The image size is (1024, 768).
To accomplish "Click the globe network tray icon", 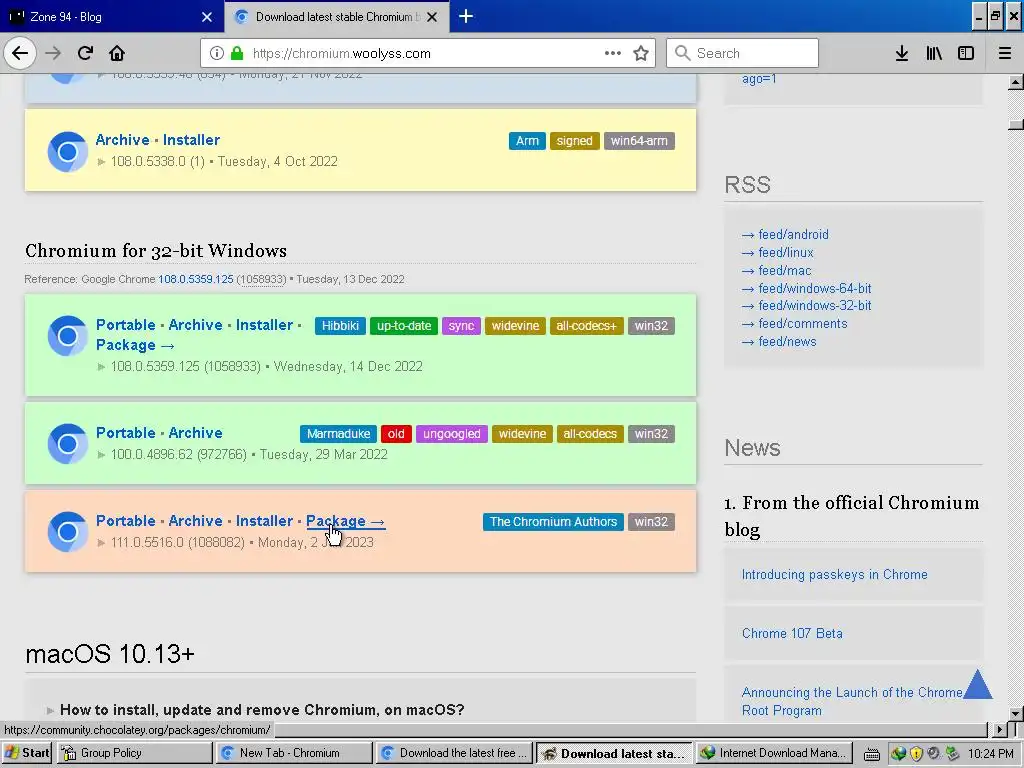I will click(x=899, y=754).
